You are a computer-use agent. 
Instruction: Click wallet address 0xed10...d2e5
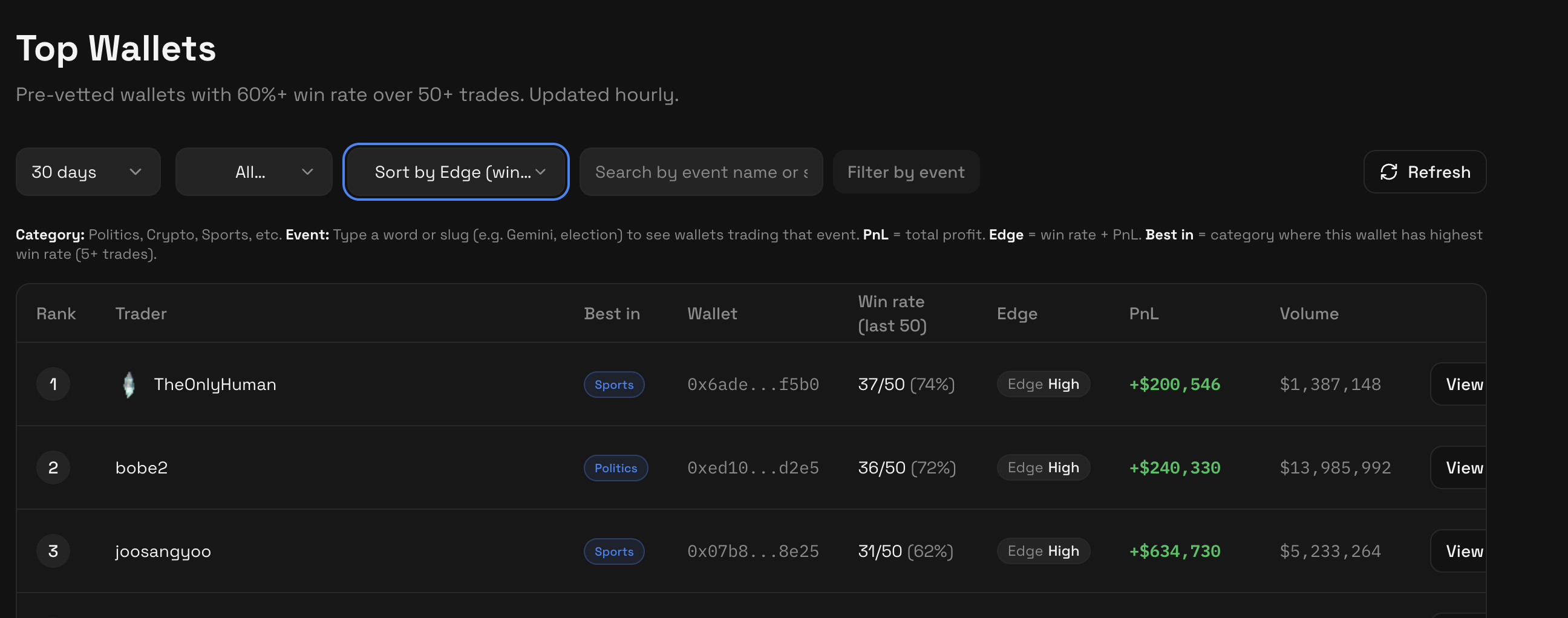pos(753,467)
